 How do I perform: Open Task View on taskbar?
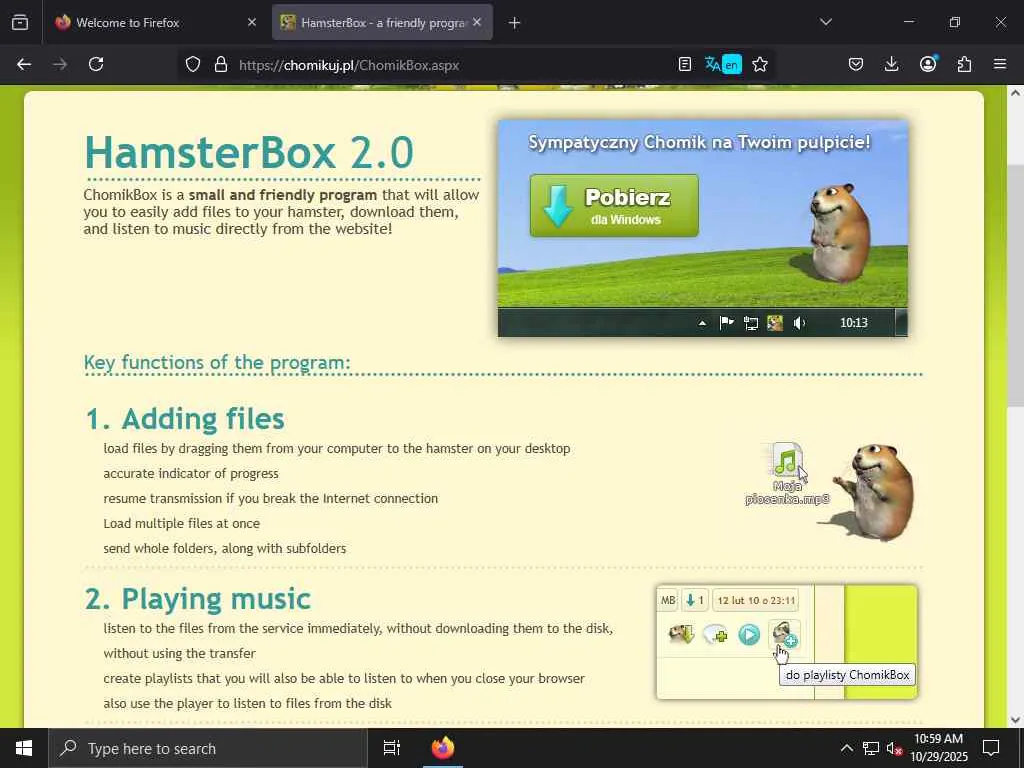[x=391, y=748]
